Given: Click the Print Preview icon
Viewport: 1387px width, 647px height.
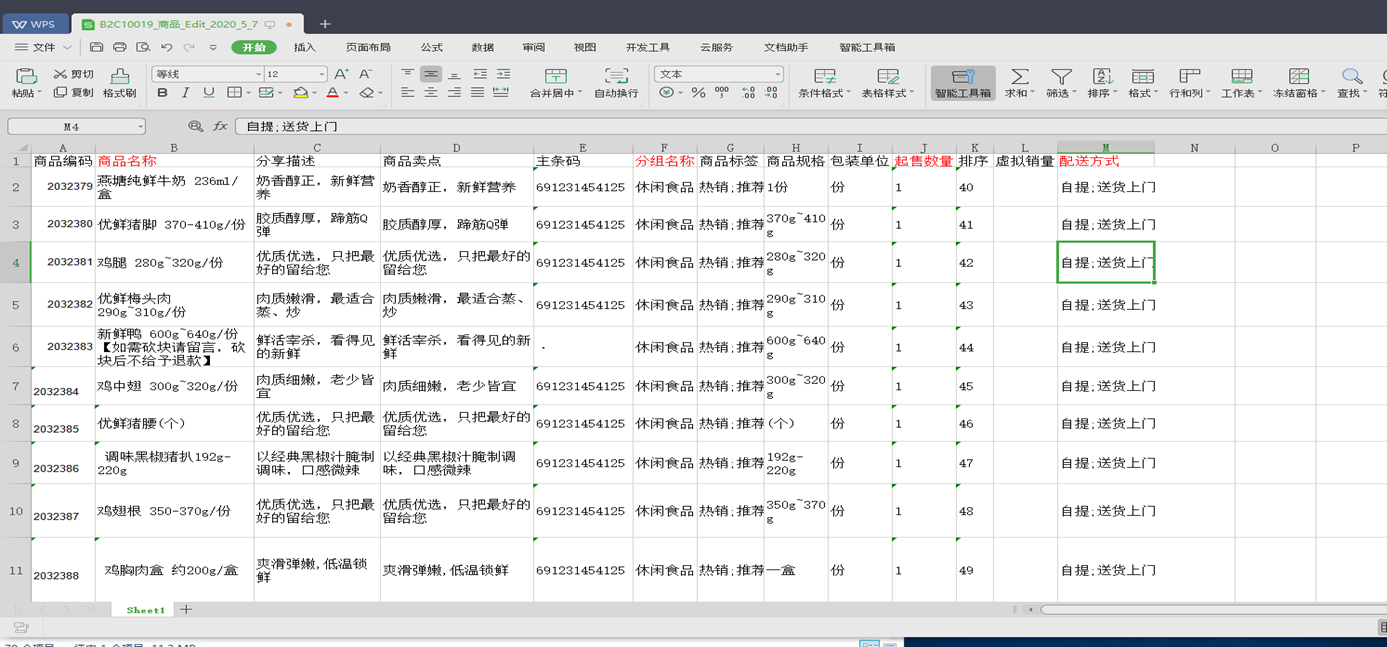Looking at the screenshot, I should (x=143, y=47).
